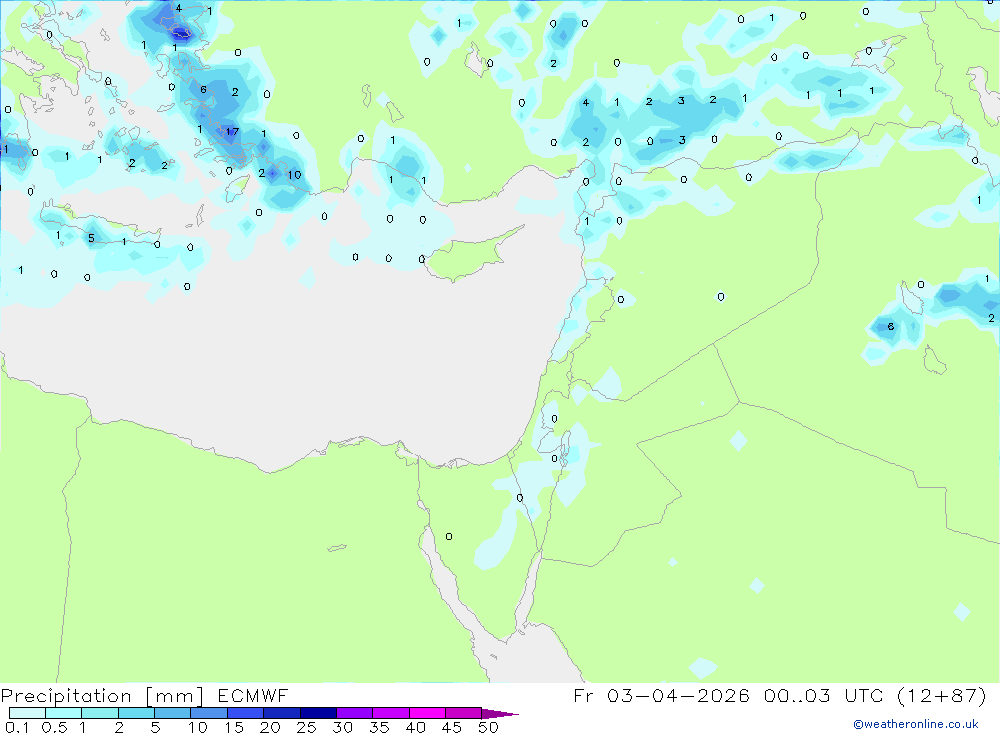Click the '25' legend scale label
Screen dimensions: 1000x733
point(307,727)
